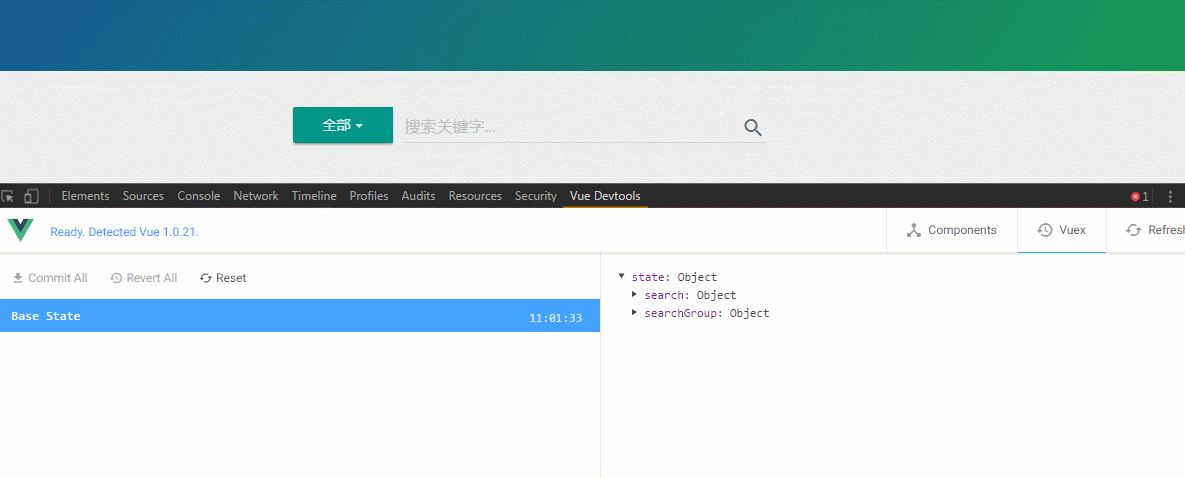Screen dimensions: 1185x478
Task: Expand the search Object node
Action: 634,295
